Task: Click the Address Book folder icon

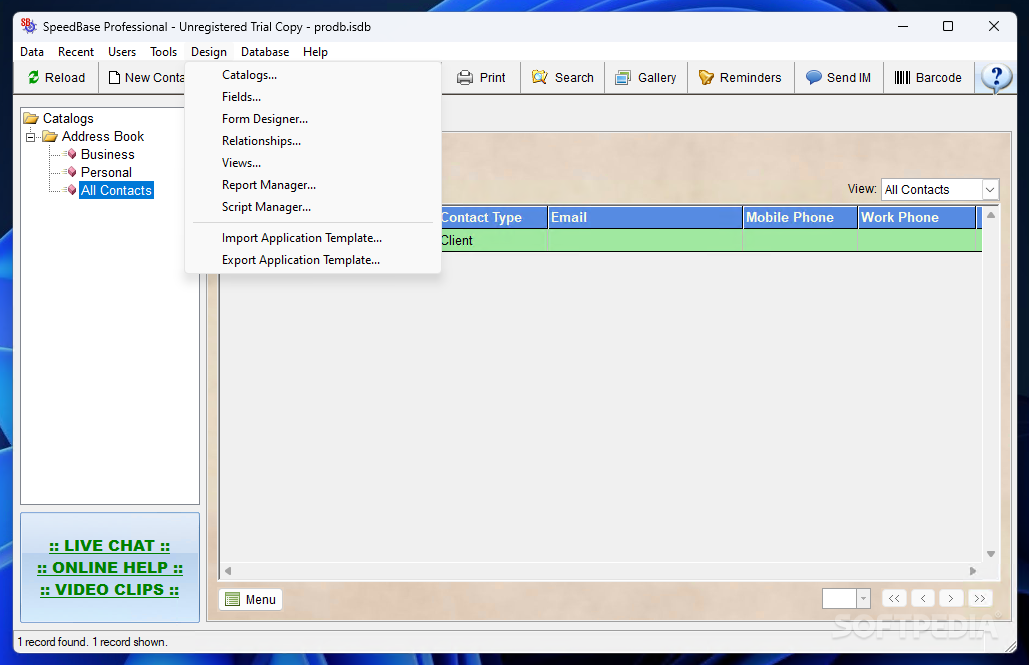Action: coord(50,136)
